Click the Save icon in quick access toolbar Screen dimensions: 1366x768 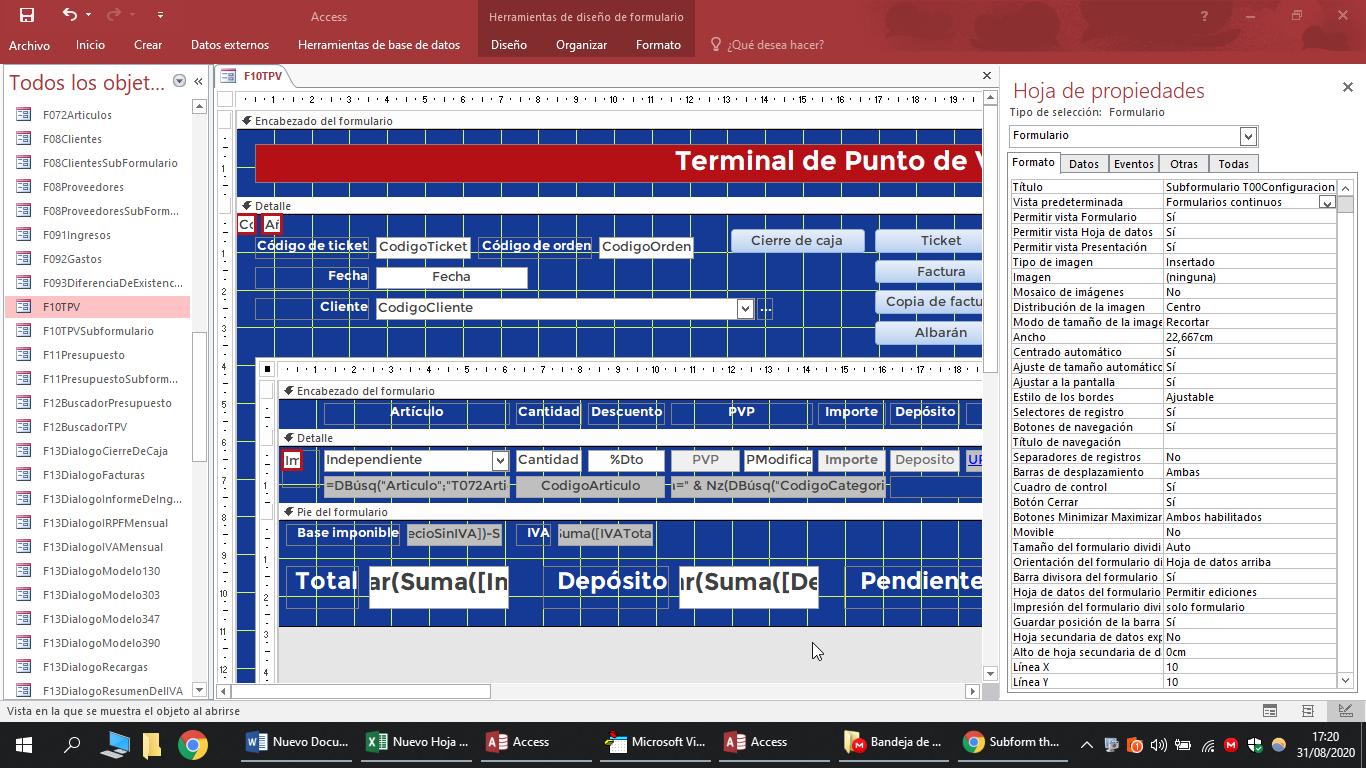pyautogui.click(x=27, y=15)
